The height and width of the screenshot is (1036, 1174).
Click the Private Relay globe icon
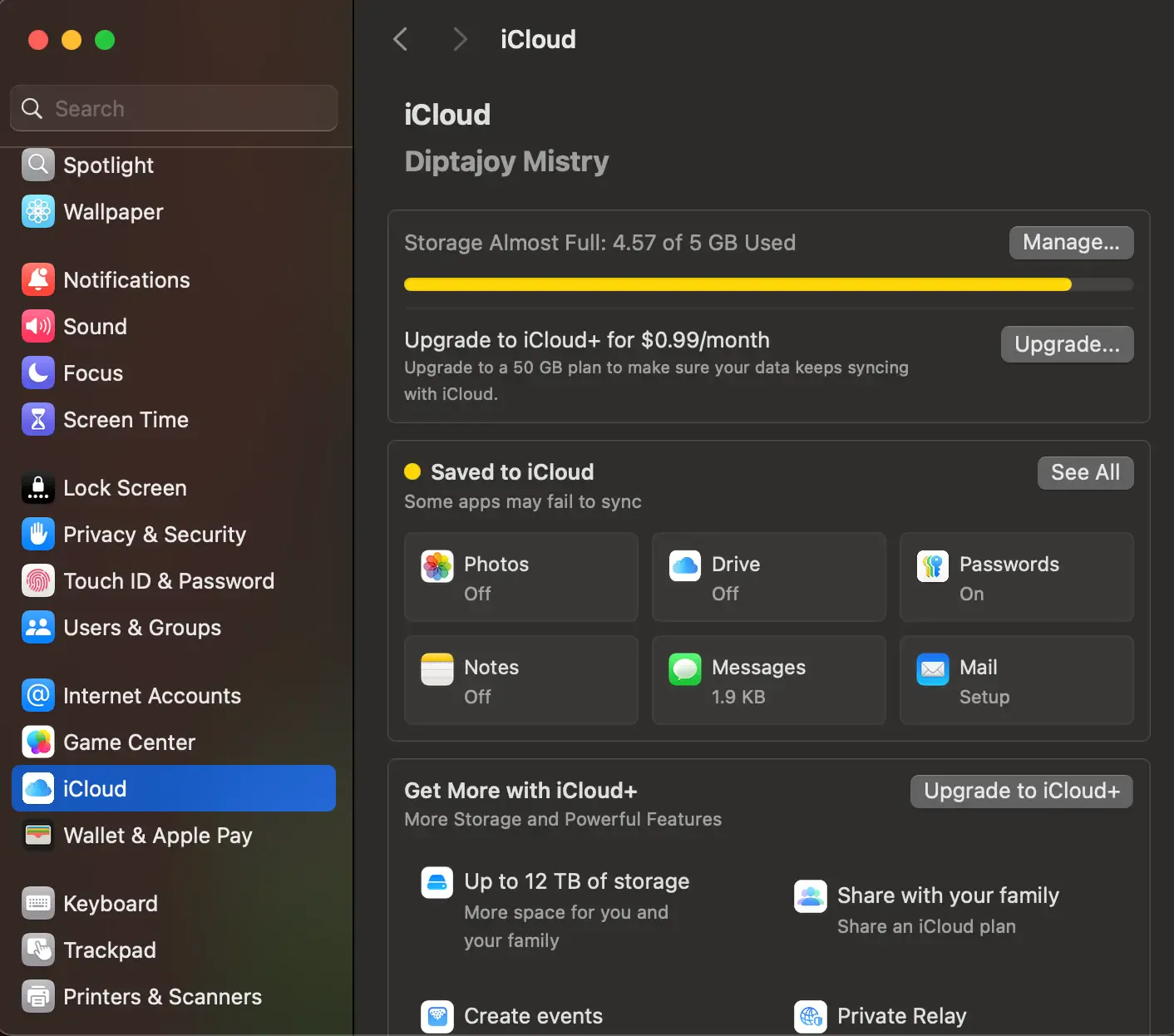tap(811, 1016)
